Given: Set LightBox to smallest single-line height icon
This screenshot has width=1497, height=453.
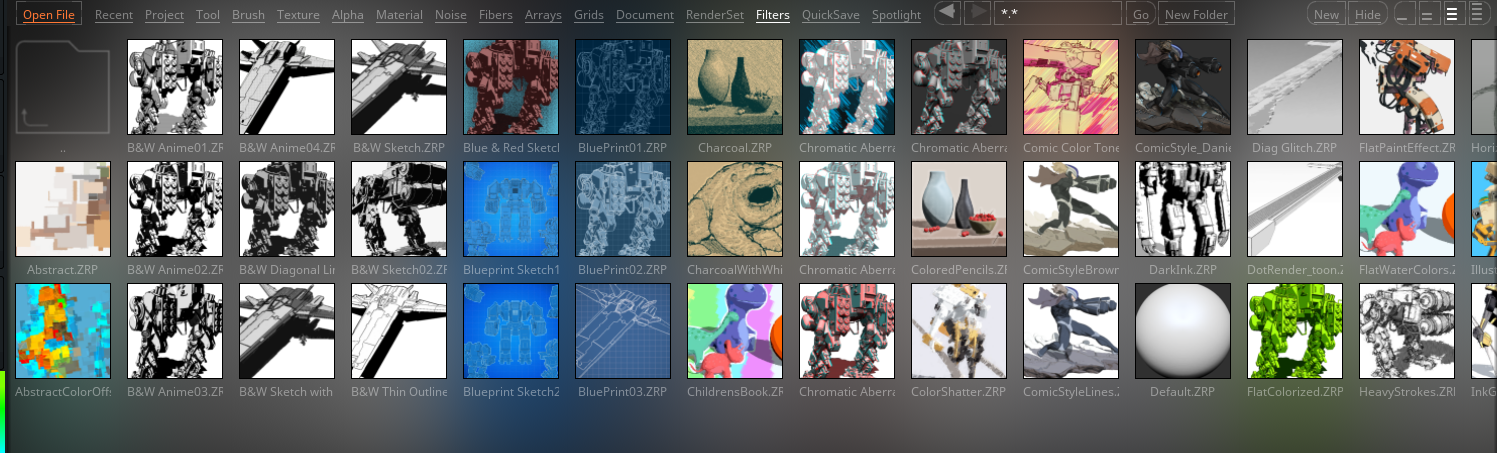Looking at the screenshot, I should tap(1404, 14).
